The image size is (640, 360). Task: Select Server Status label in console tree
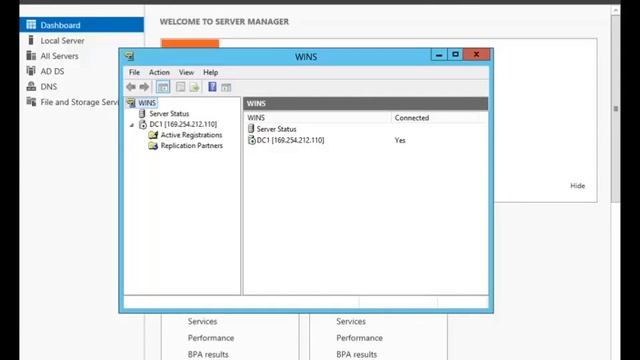click(x=169, y=113)
